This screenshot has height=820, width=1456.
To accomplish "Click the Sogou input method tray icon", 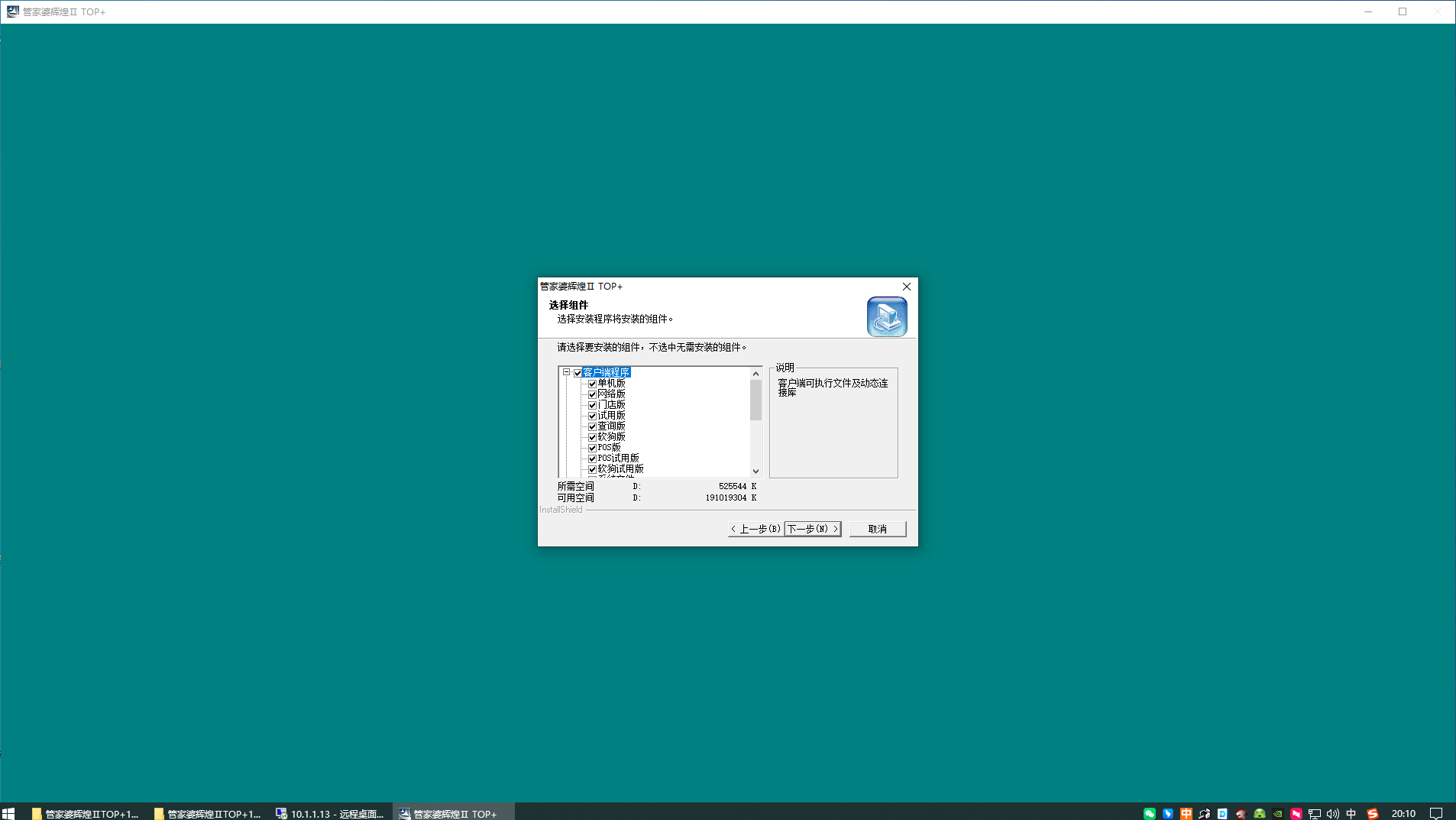I will [1372, 813].
